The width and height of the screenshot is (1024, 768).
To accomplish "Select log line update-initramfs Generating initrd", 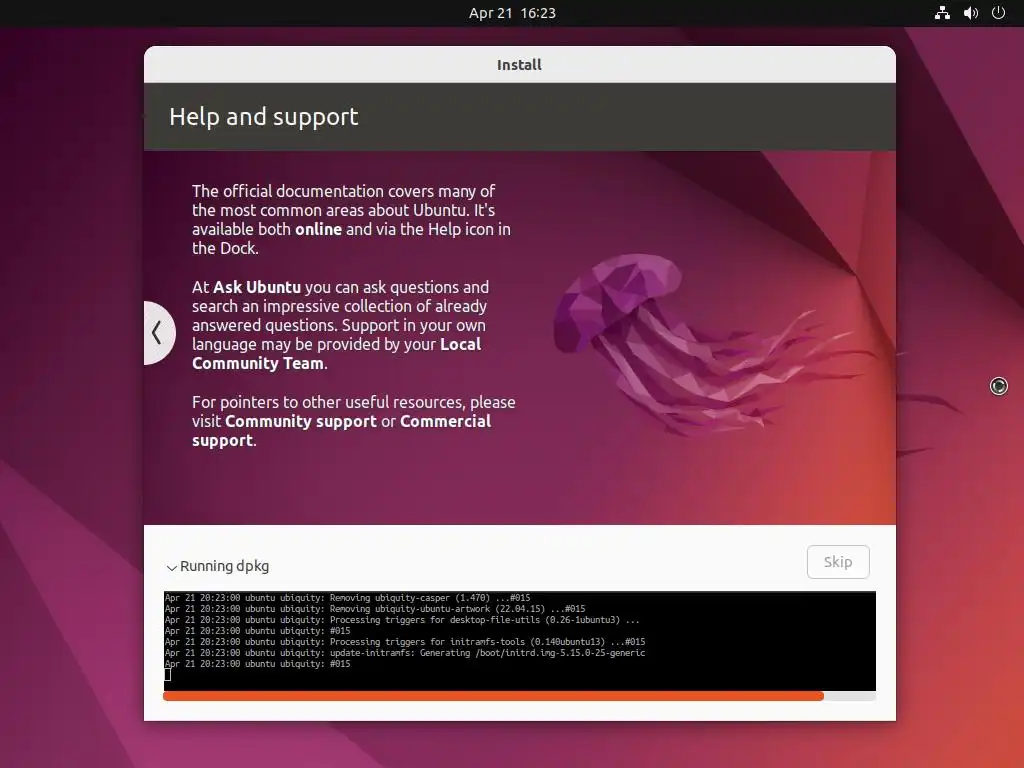I will tap(405, 653).
